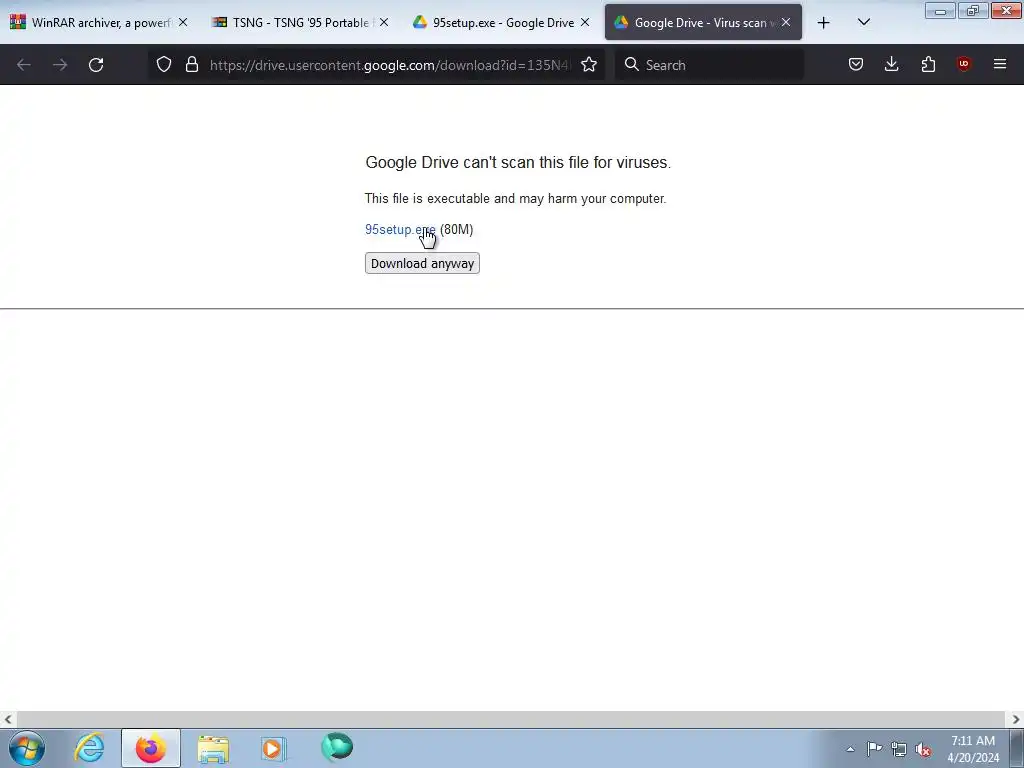
Task: Click the right arrow of the horizontal scrollbar
Action: coord(1016,719)
